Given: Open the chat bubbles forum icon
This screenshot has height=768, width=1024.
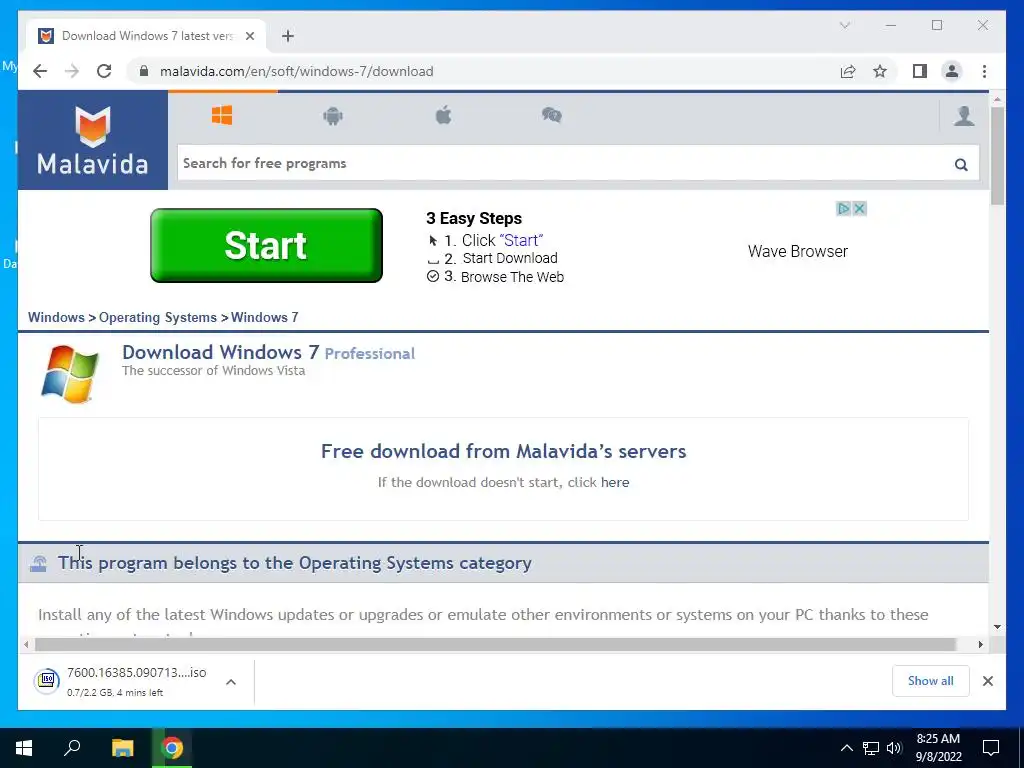Looking at the screenshot, I should [x=552, y=116].
